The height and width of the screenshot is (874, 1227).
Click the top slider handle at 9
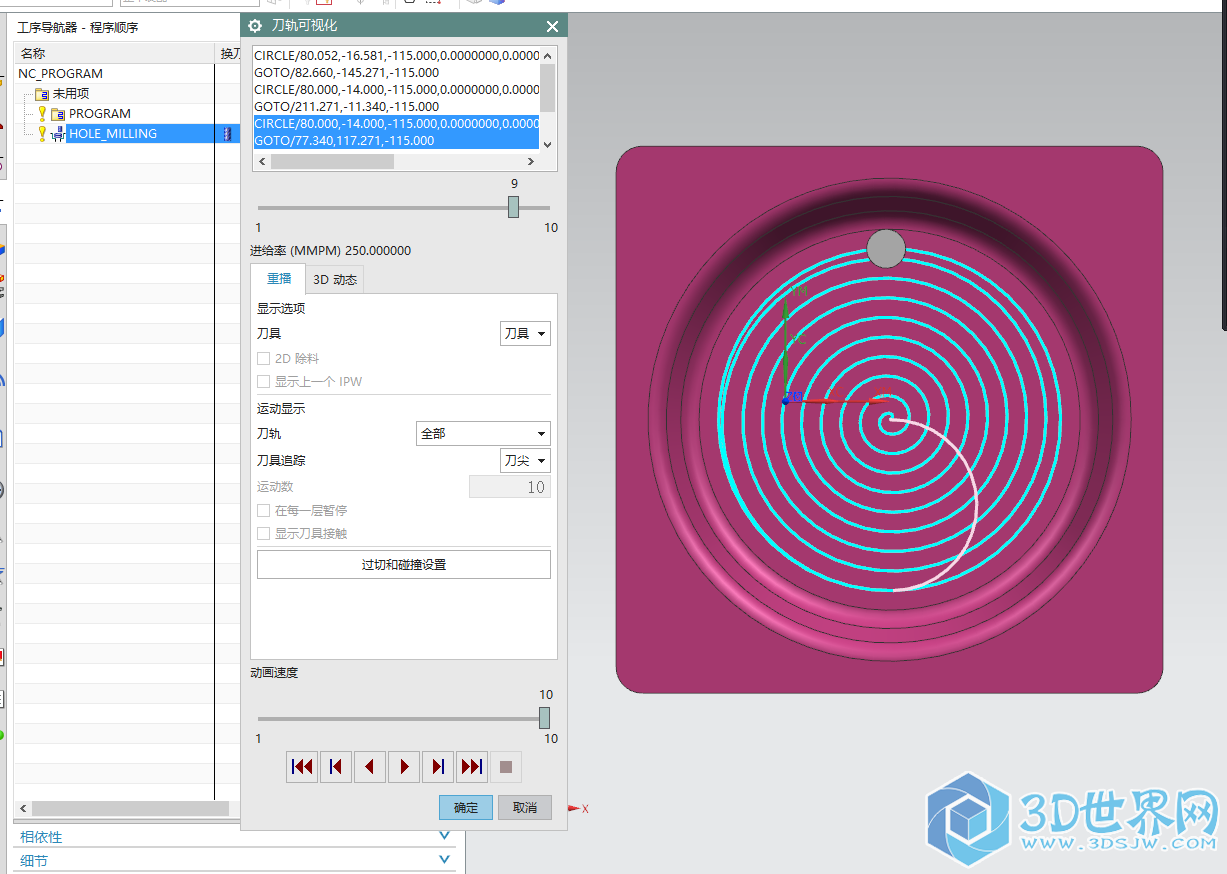click(513, 207)
